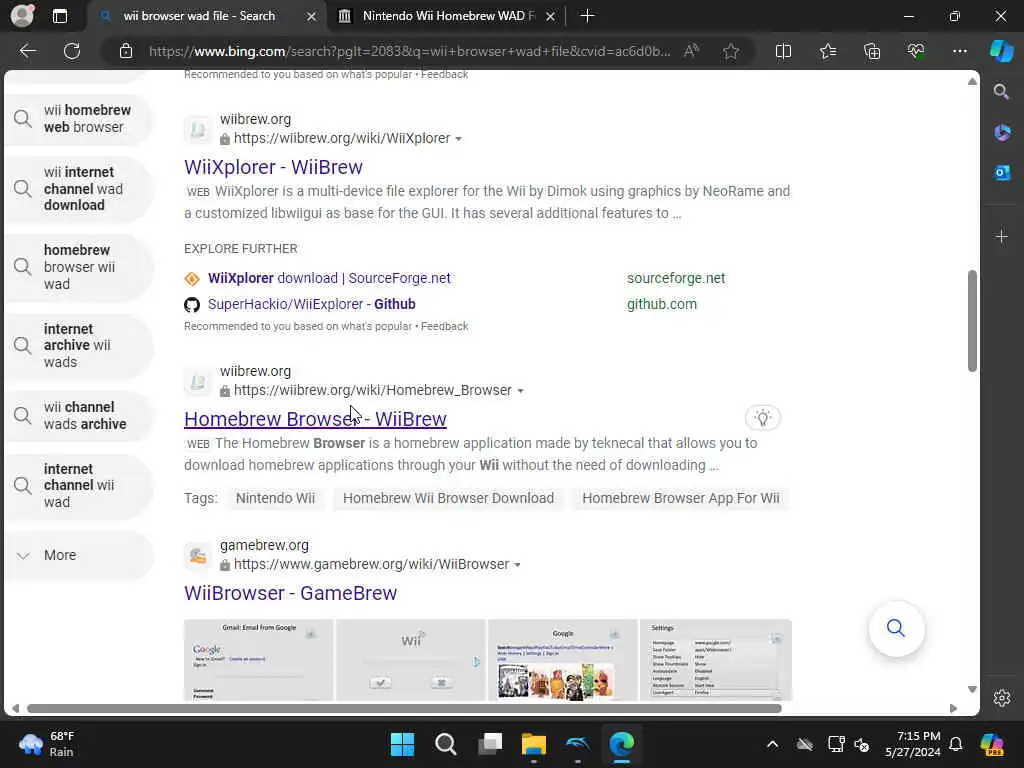The height and width of the screenshot is (768, 1024).
Task: Open the Favorites list icon
Action: 827,51
